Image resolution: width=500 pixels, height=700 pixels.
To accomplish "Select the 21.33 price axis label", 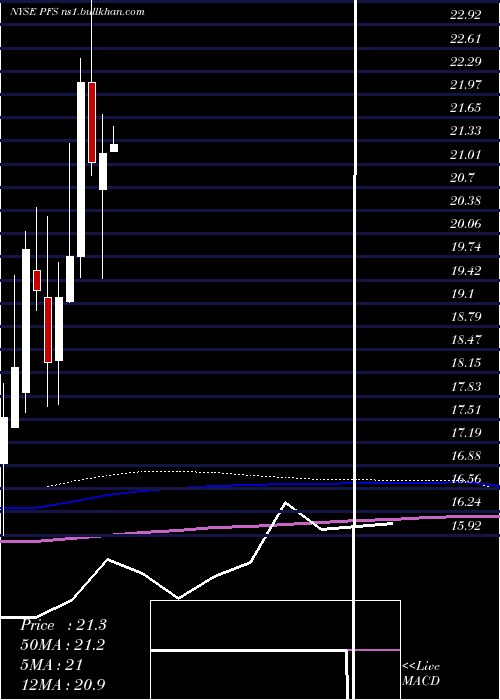I will pyautogui.click(x=466, y=131).
